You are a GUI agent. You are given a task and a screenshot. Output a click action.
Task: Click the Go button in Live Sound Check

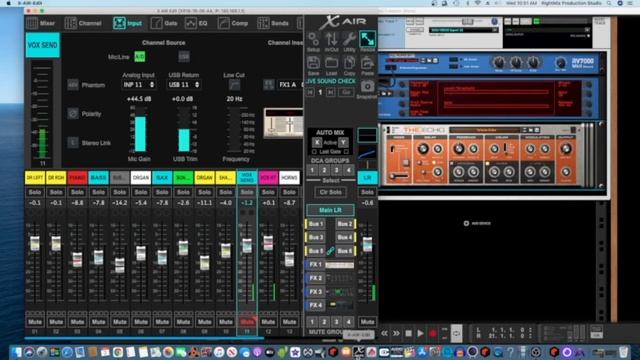coord(346,93)
